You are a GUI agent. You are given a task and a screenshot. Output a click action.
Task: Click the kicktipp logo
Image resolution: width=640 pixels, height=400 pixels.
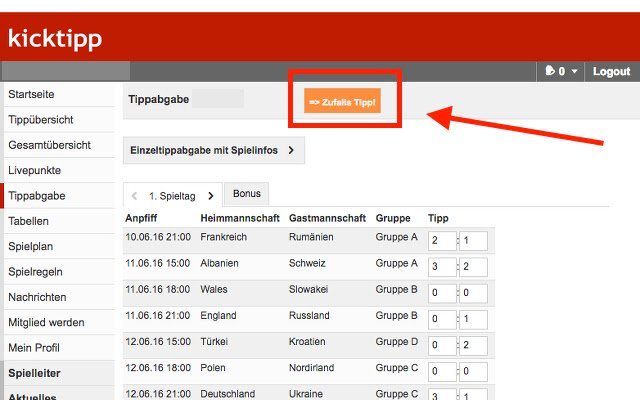point(55,39)
